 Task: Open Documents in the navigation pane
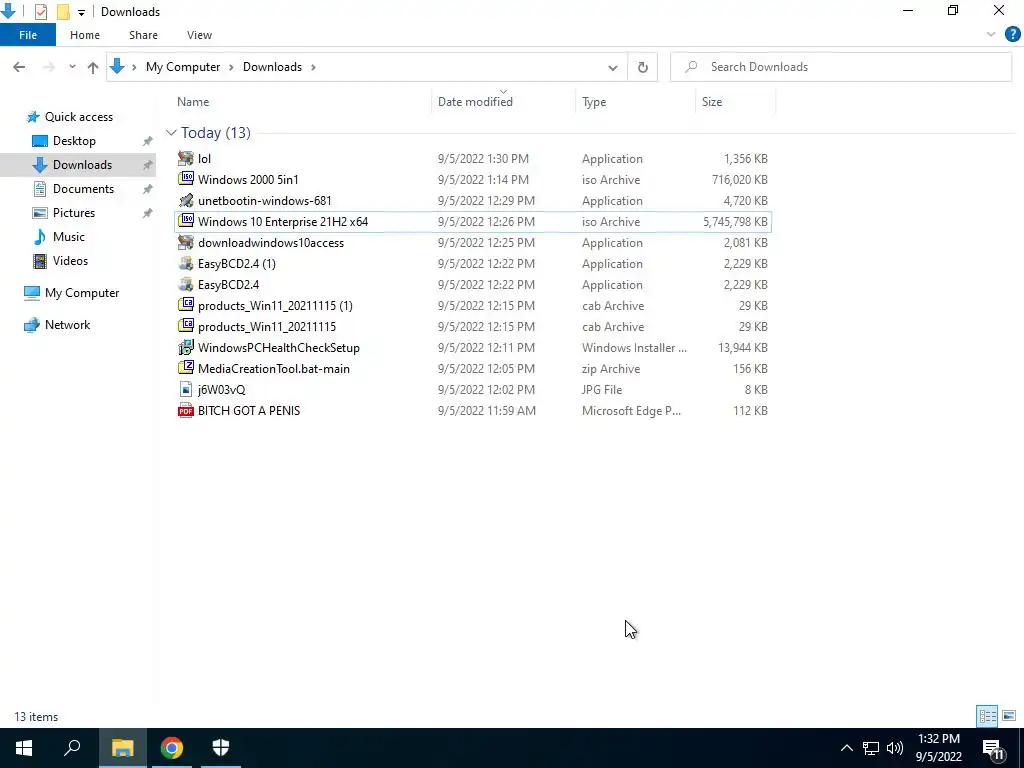[83, 189]
